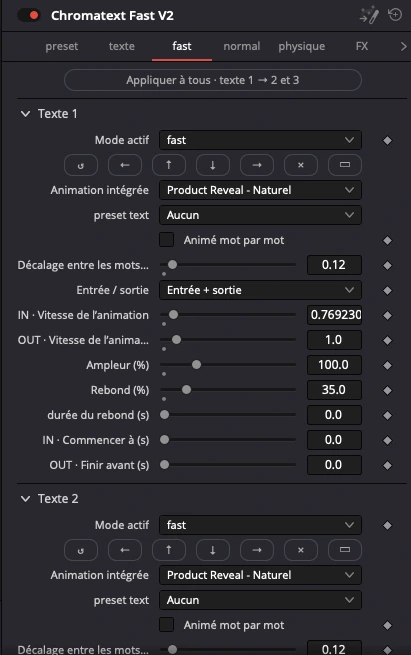
Task: Keyframe durée du rebond (s)
Action: point(387,416)
